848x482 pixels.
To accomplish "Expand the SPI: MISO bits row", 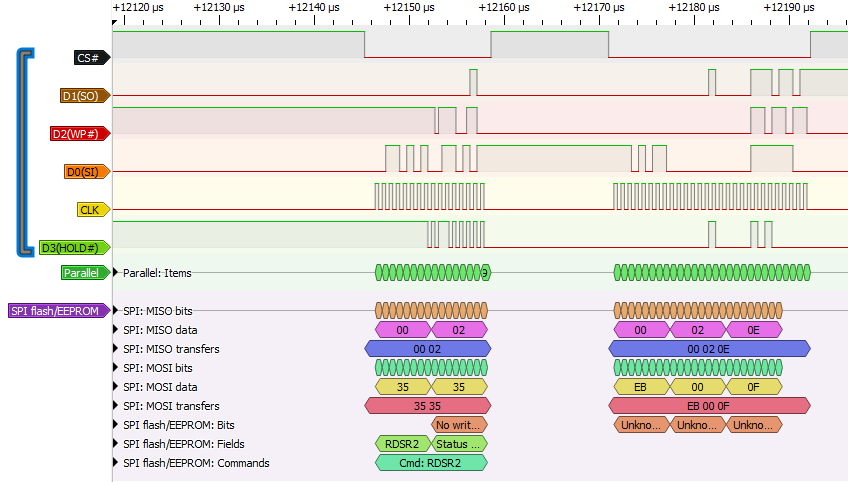I will pos(115,311).
